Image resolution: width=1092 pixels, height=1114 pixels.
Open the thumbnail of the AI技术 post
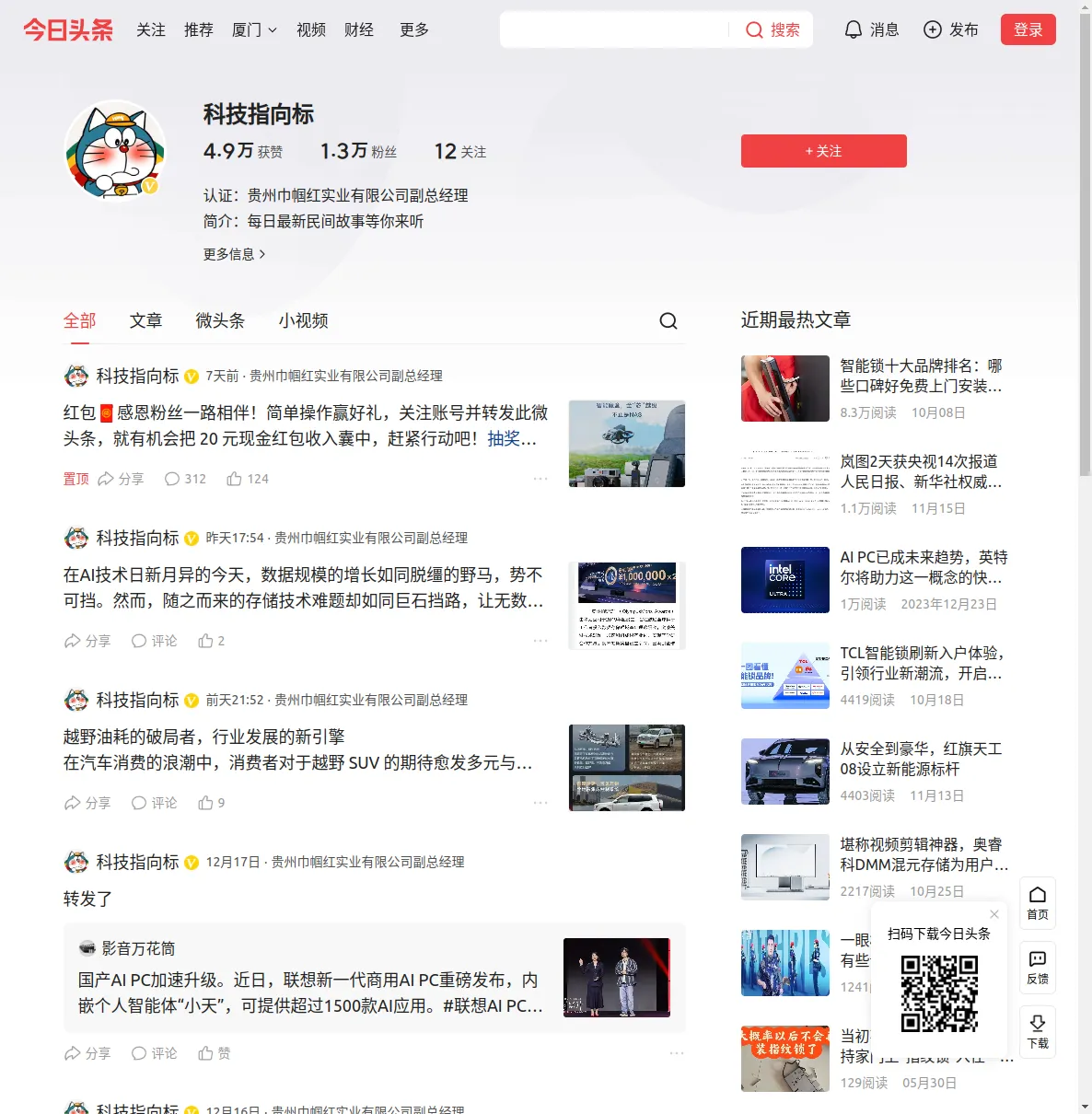point(627,606)
